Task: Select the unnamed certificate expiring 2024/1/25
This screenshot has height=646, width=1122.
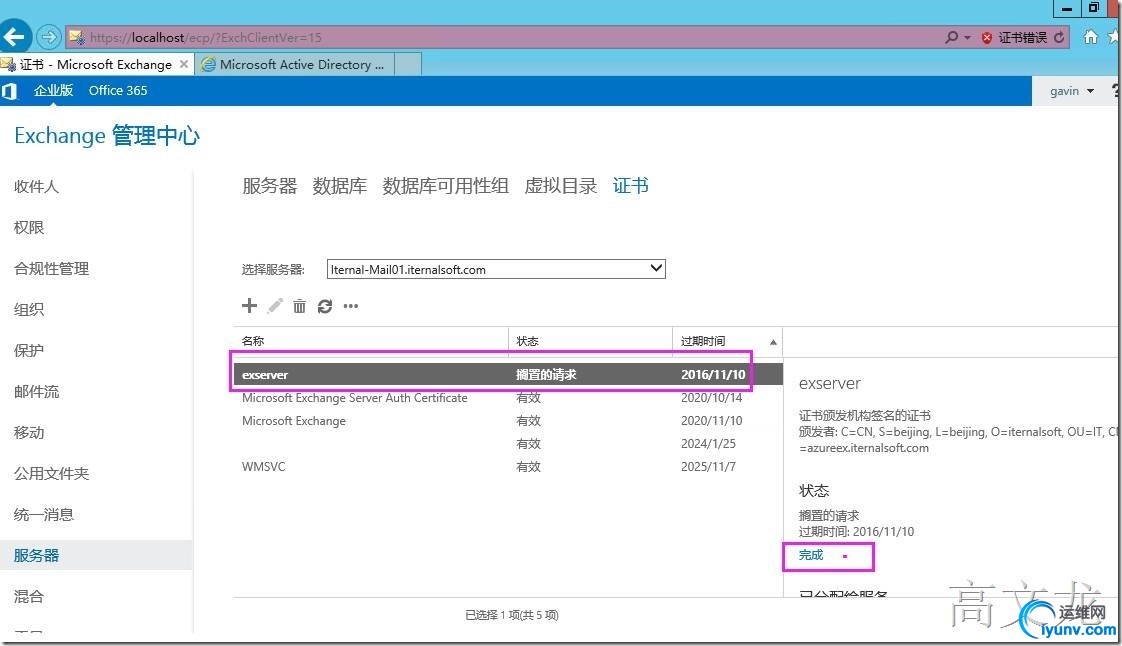Action: point(508,444)
